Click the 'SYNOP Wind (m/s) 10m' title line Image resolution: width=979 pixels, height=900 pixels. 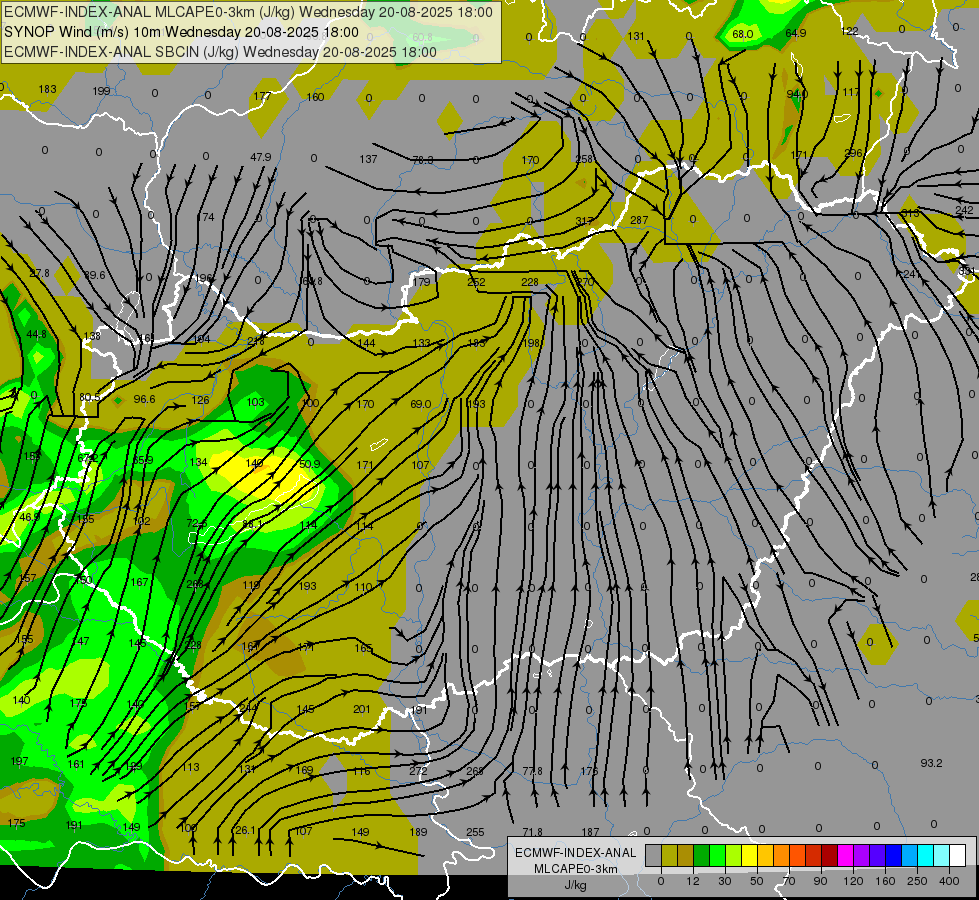point(182,32)
